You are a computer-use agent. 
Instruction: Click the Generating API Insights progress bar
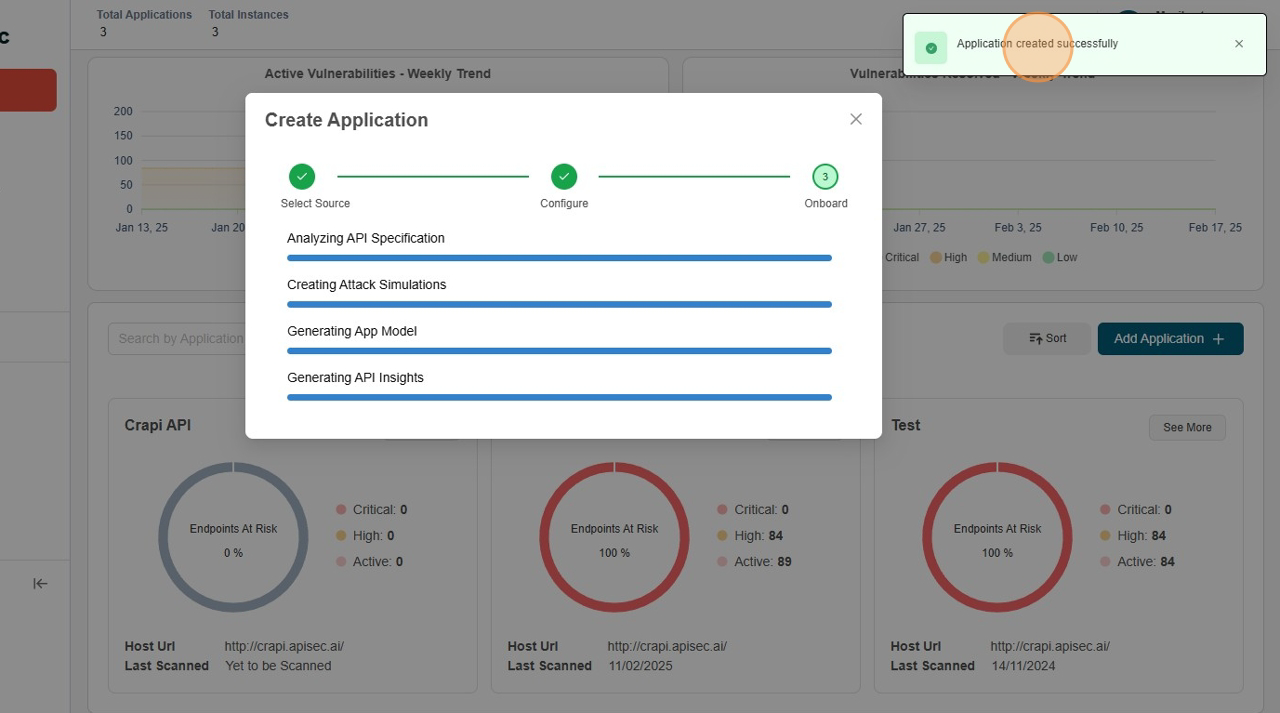[559, 397]
